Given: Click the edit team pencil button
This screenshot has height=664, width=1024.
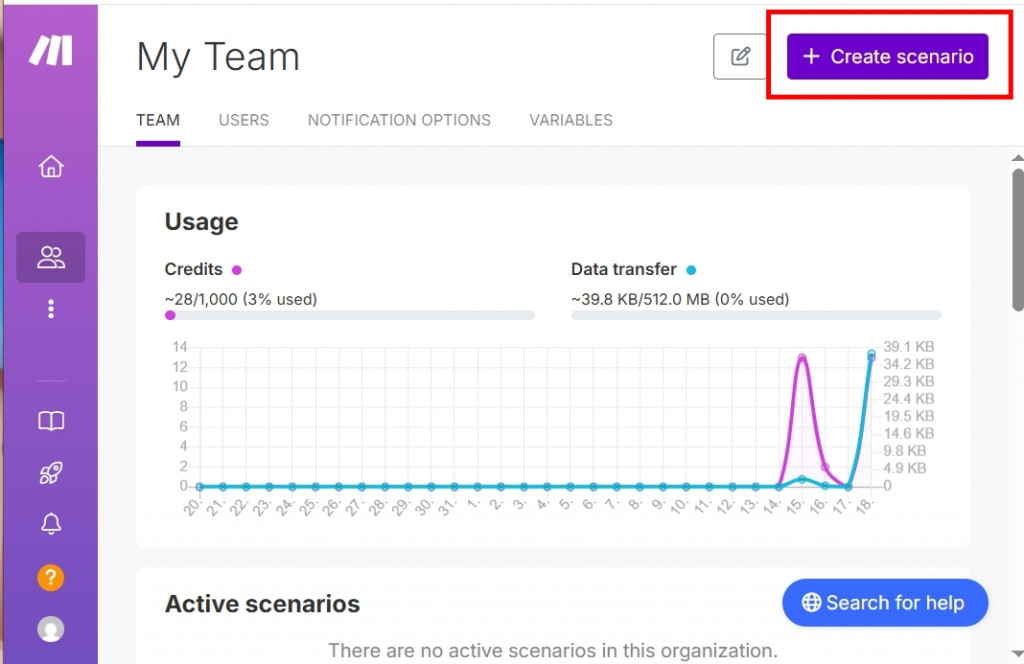Looking at the screenshot, I should coord(740,57).
